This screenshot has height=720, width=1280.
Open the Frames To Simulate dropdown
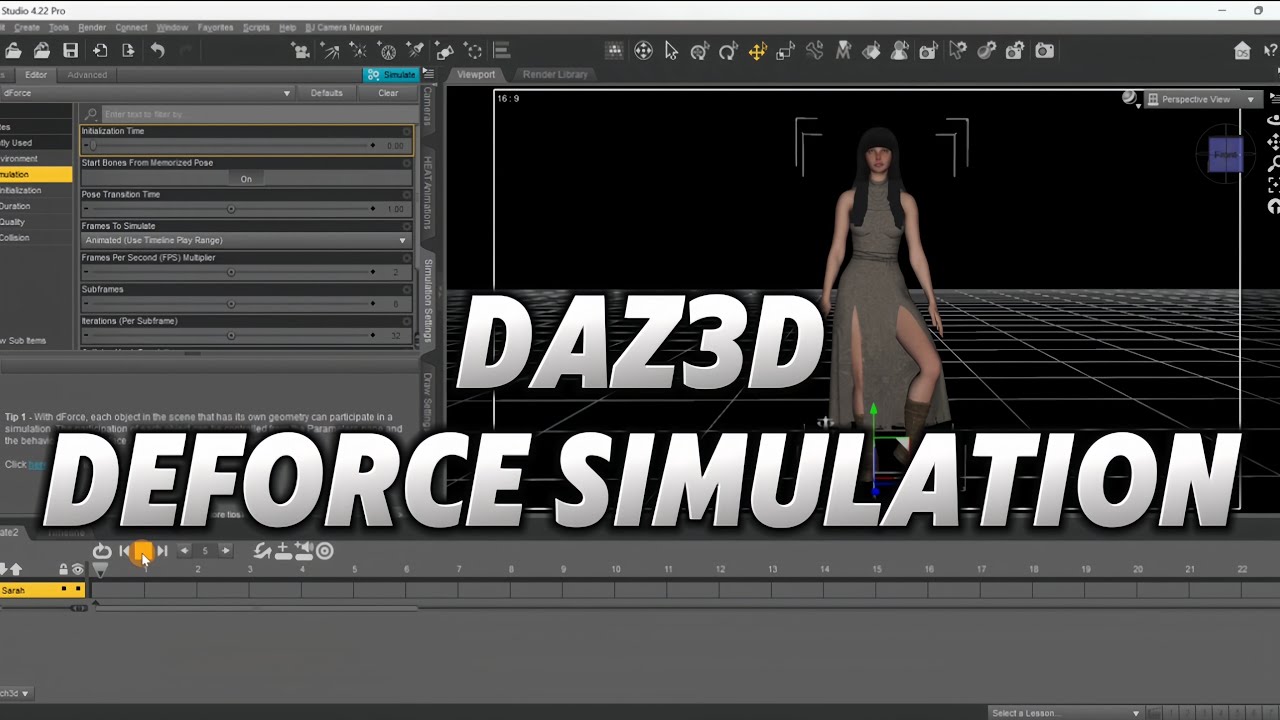pos(246,240)
